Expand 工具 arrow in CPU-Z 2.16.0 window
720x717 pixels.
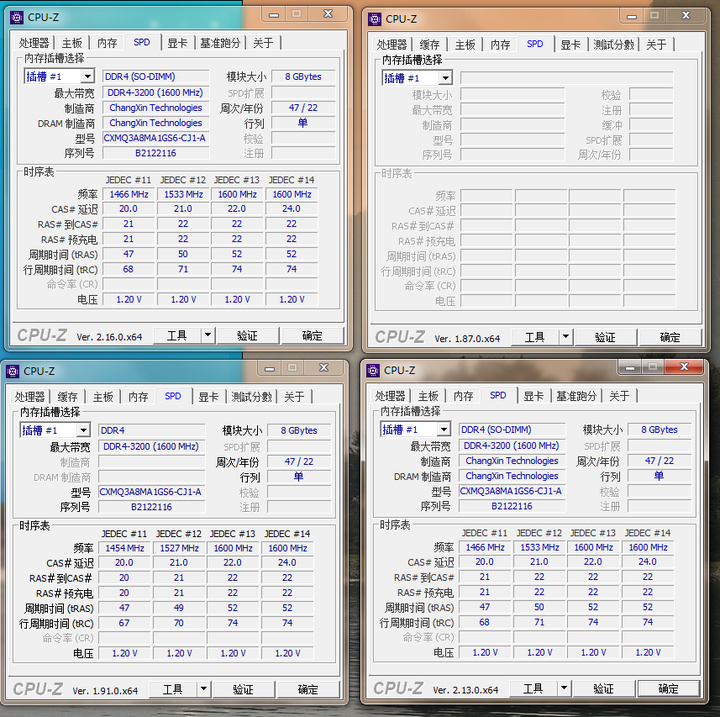click(208, 335)
